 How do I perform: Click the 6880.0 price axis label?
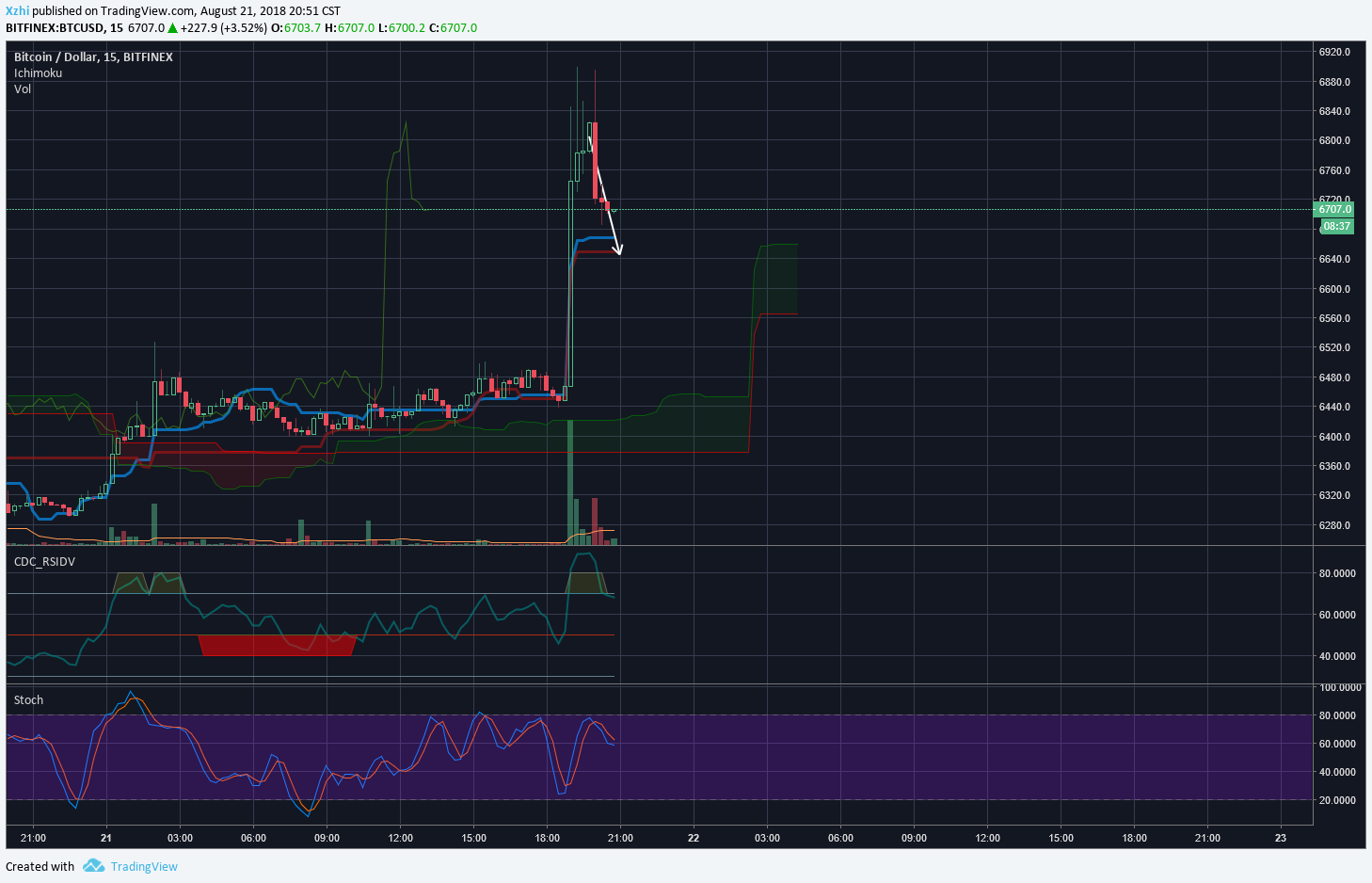coord(1334,83)
